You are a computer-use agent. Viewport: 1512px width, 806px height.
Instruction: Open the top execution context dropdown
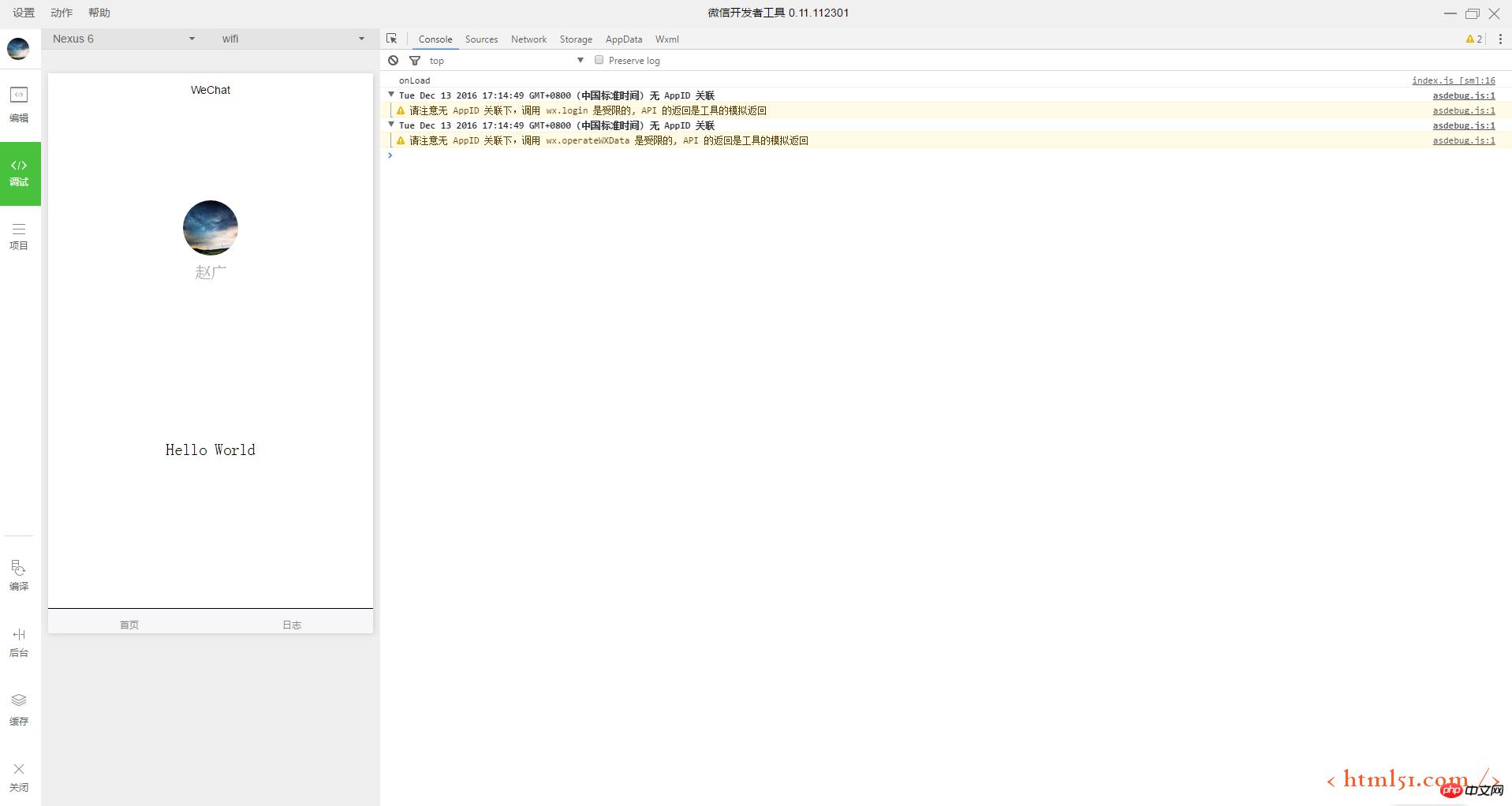tap(506, 61)
